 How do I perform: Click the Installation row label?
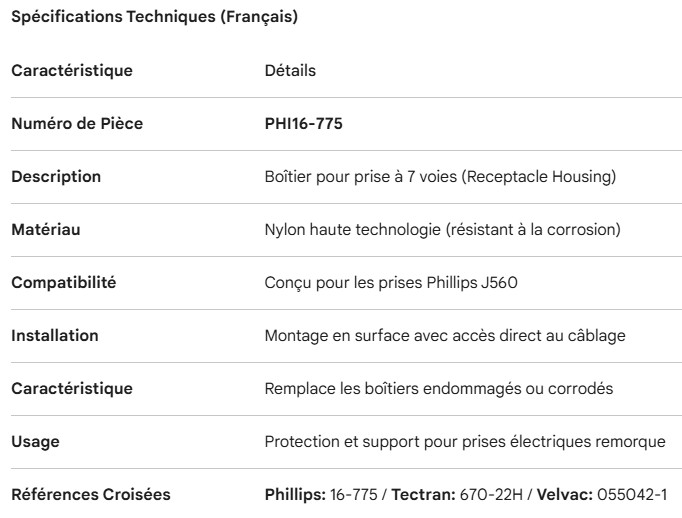55,336
